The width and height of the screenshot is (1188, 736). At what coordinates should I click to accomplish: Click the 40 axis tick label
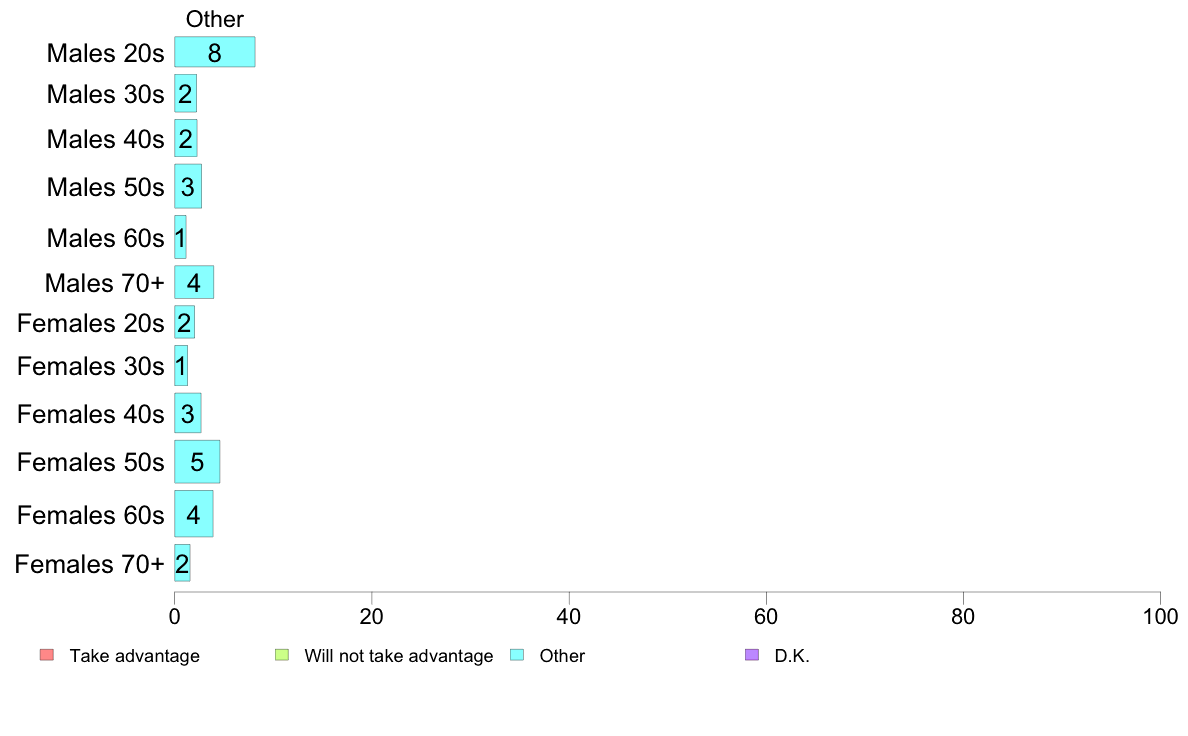[x=569, y=617]
